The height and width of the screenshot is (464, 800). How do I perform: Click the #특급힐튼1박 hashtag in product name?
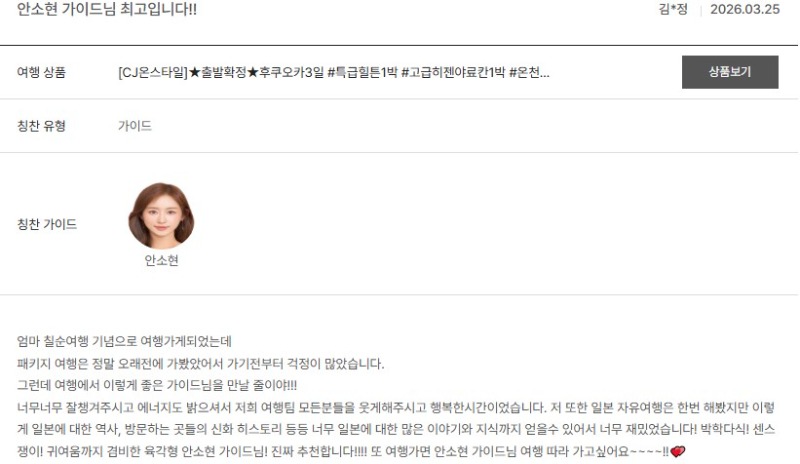click(x=362, y=72)
